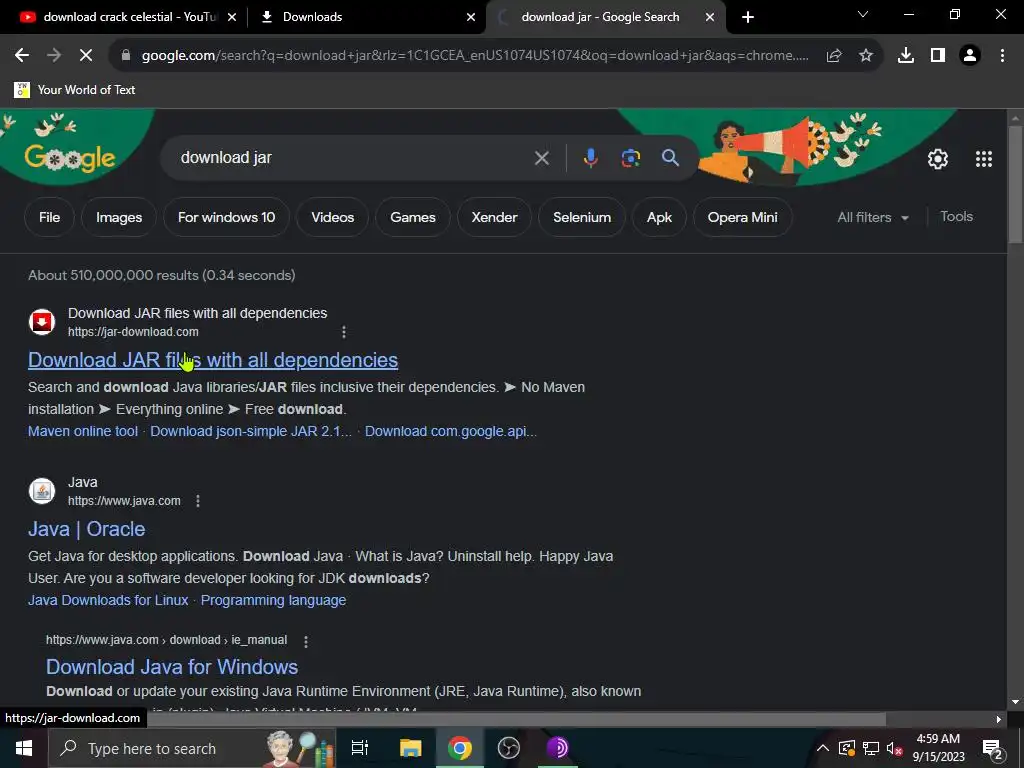Apply the For windows 10 filter chip

coord(227,217)
